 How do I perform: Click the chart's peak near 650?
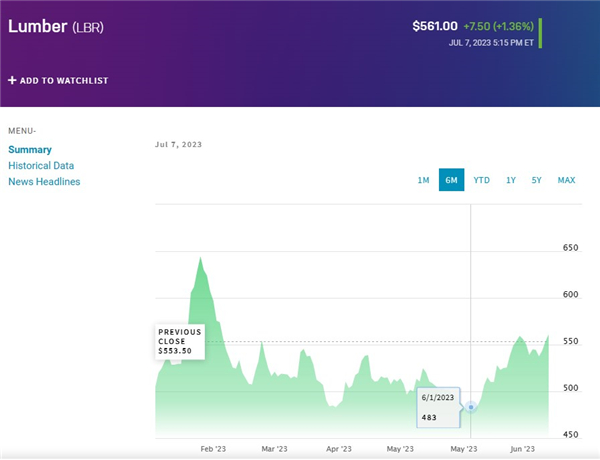coord(201,260)
